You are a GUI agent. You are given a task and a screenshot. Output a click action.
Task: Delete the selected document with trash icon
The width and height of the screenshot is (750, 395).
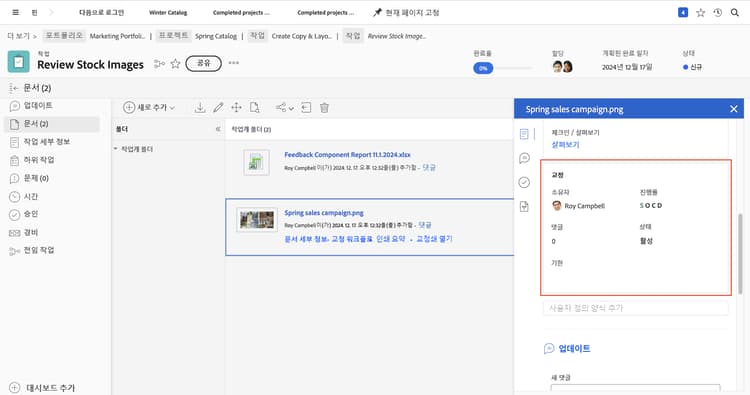(x=324, y=108)
